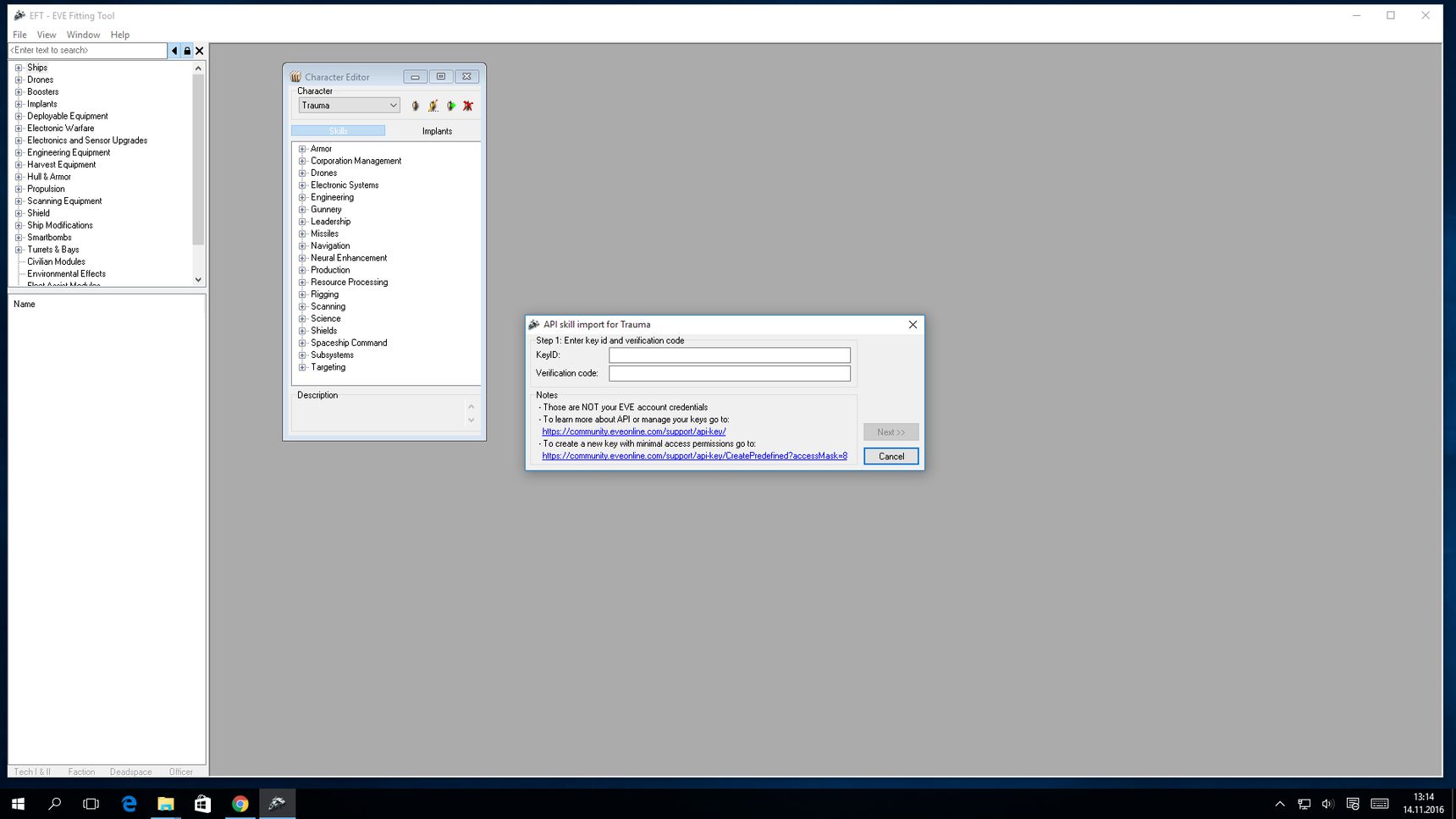Image resolution: width=1456 pixels, height=819 pixels.
Task: Click the rename character icon
Action: click(433, 106)
